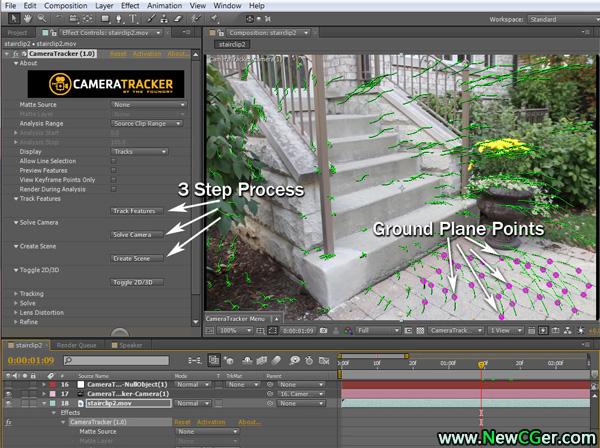Open the viewer resolution Full dropdown
The height and width of the screenshot is (448, 600).
tap(378, 331)
